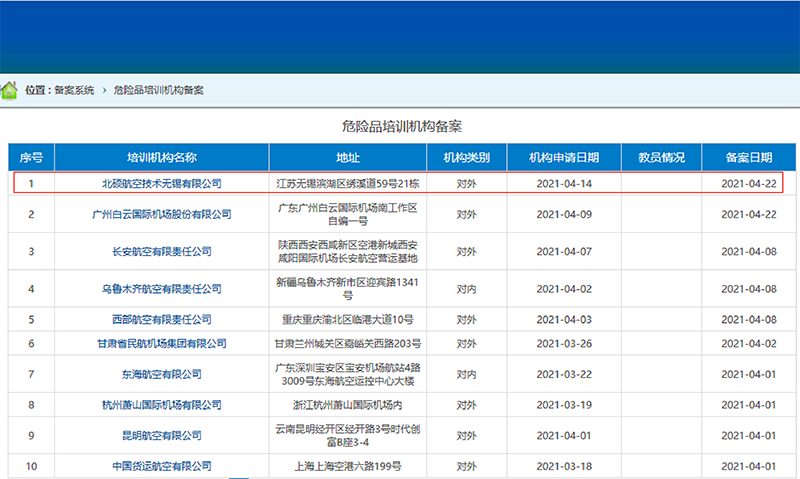
Task: Open the 危险品培训机构备案 breadcrumb
Action: tap(158, 90)
